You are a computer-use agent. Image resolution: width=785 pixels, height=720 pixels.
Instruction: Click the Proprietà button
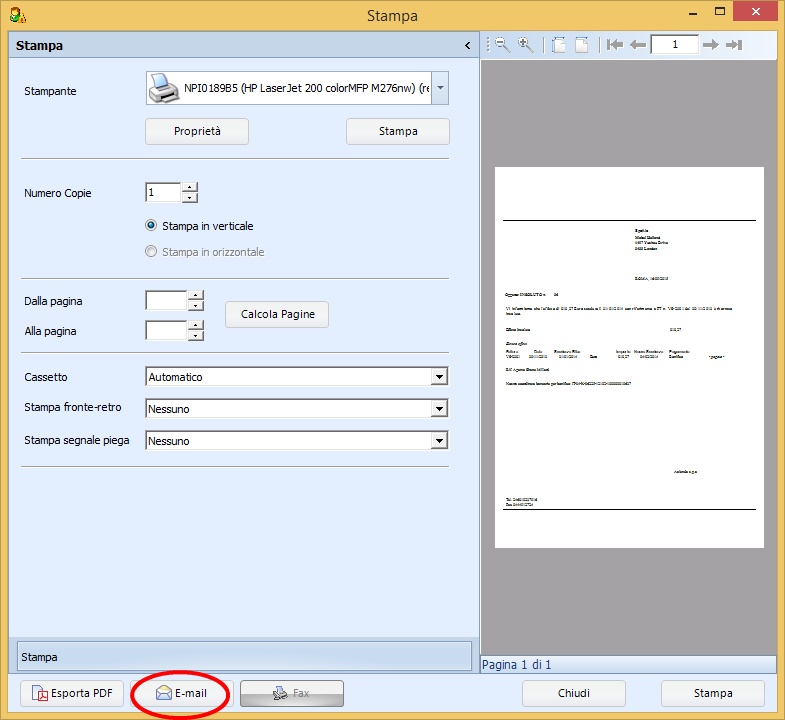pyautogui.click(x=197, y=131)
